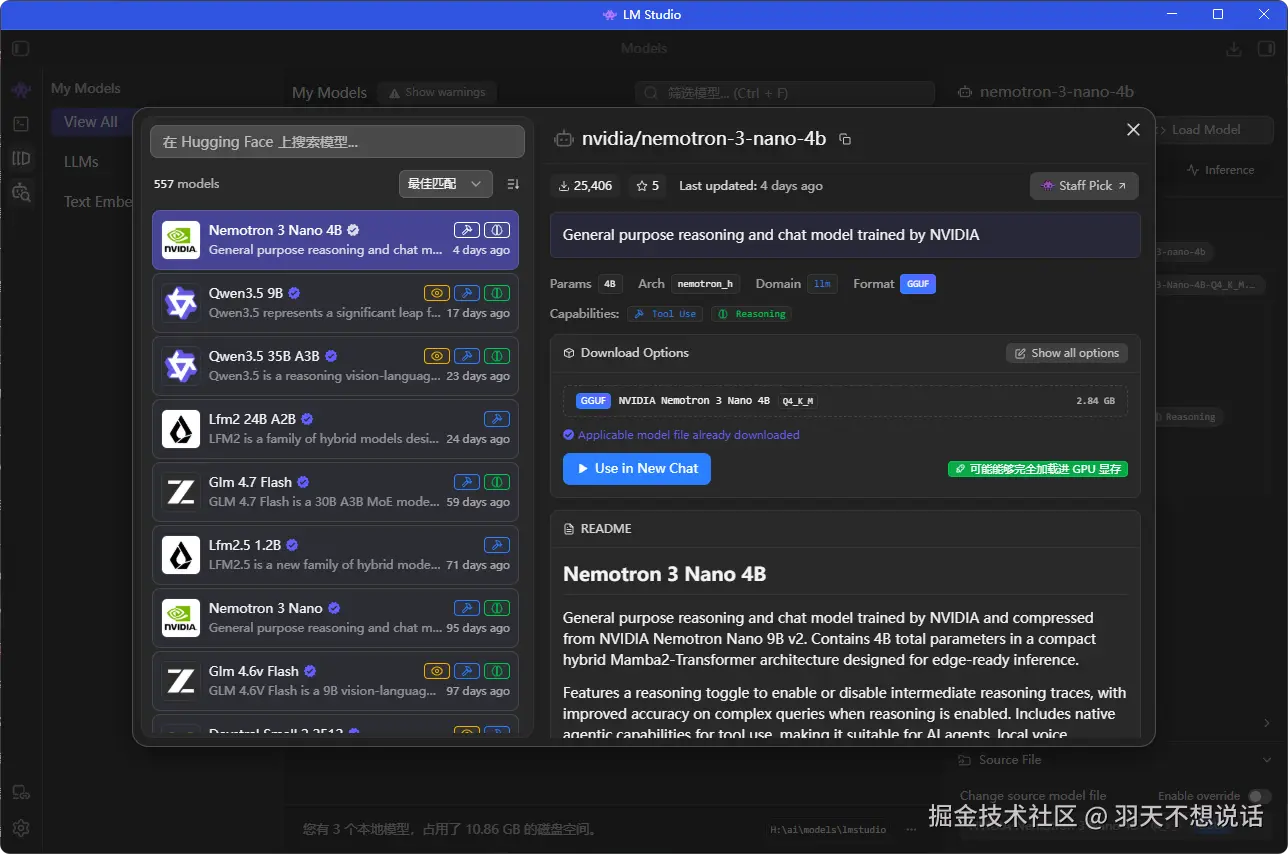Open the Staff Pick link

coord(1084,186)
